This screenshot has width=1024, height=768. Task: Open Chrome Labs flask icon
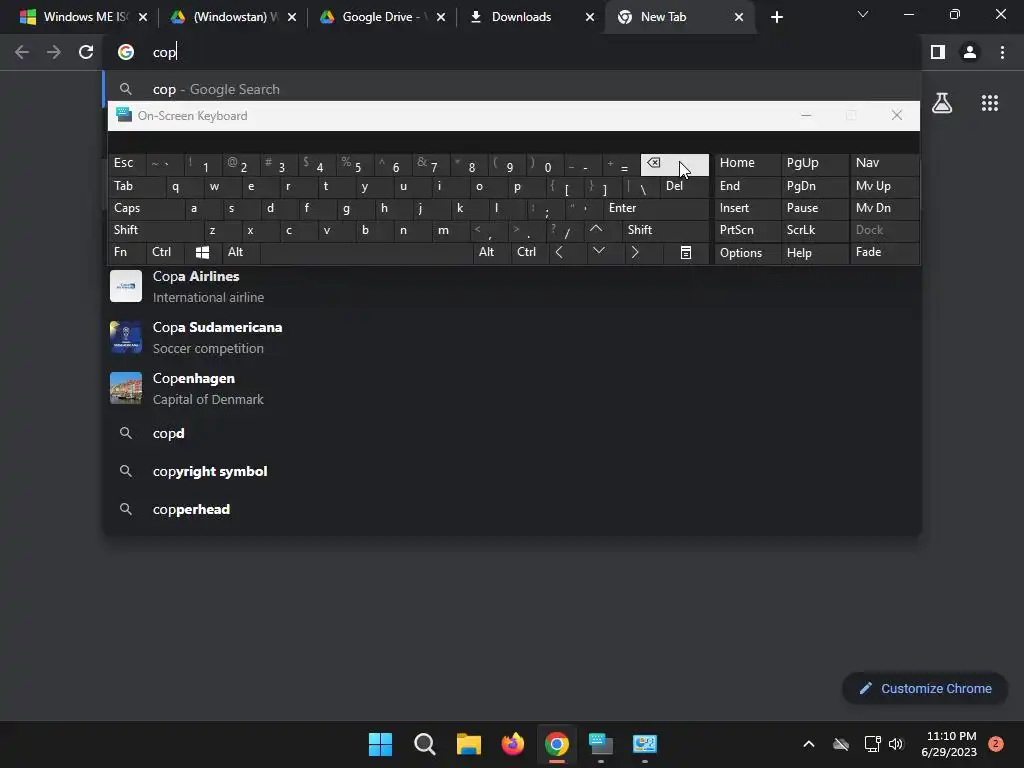point(942,103)
